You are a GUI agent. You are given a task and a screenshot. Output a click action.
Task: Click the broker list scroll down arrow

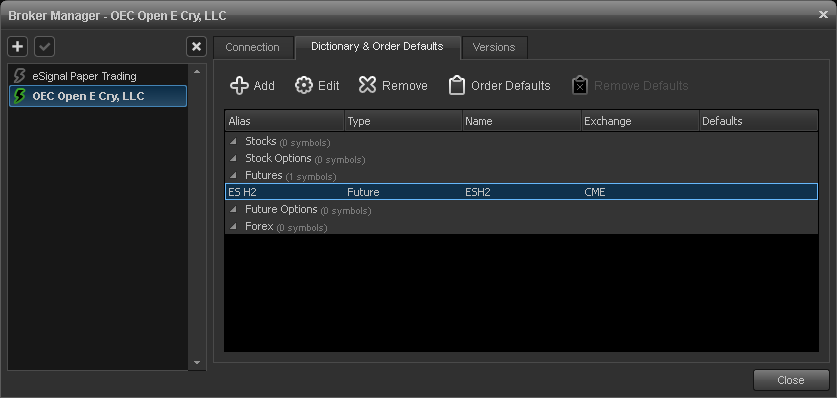(x=197, y=362)
